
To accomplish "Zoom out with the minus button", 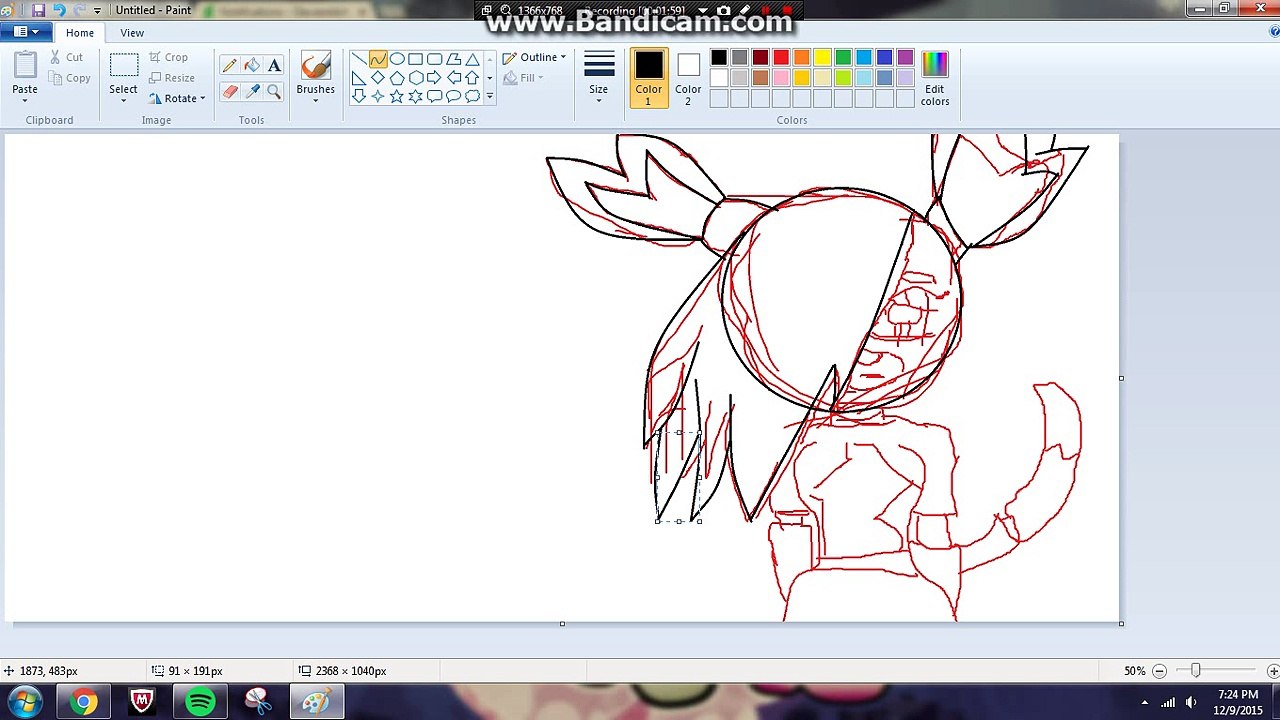I will pos(1160,671).
